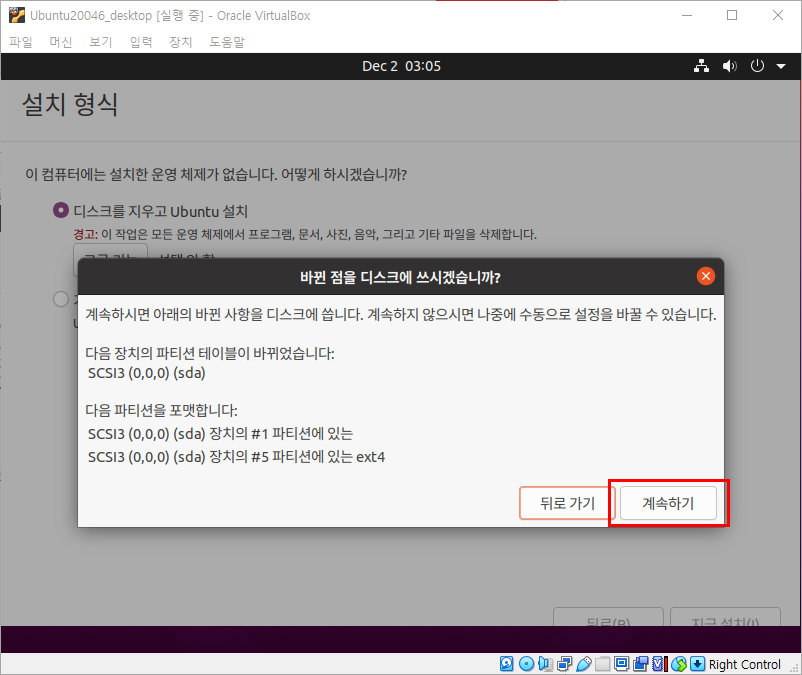Viewport: 802px width, 675px height.
Task: Click the VirtualBox mouse integration icon
Action: 679,664
